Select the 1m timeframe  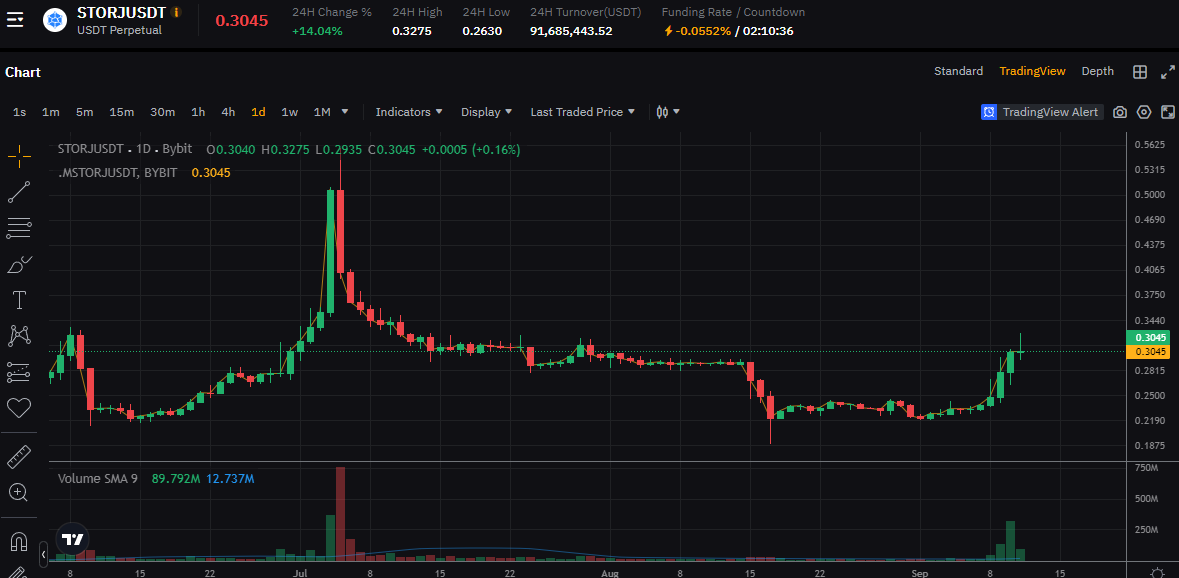click(50, 112)
